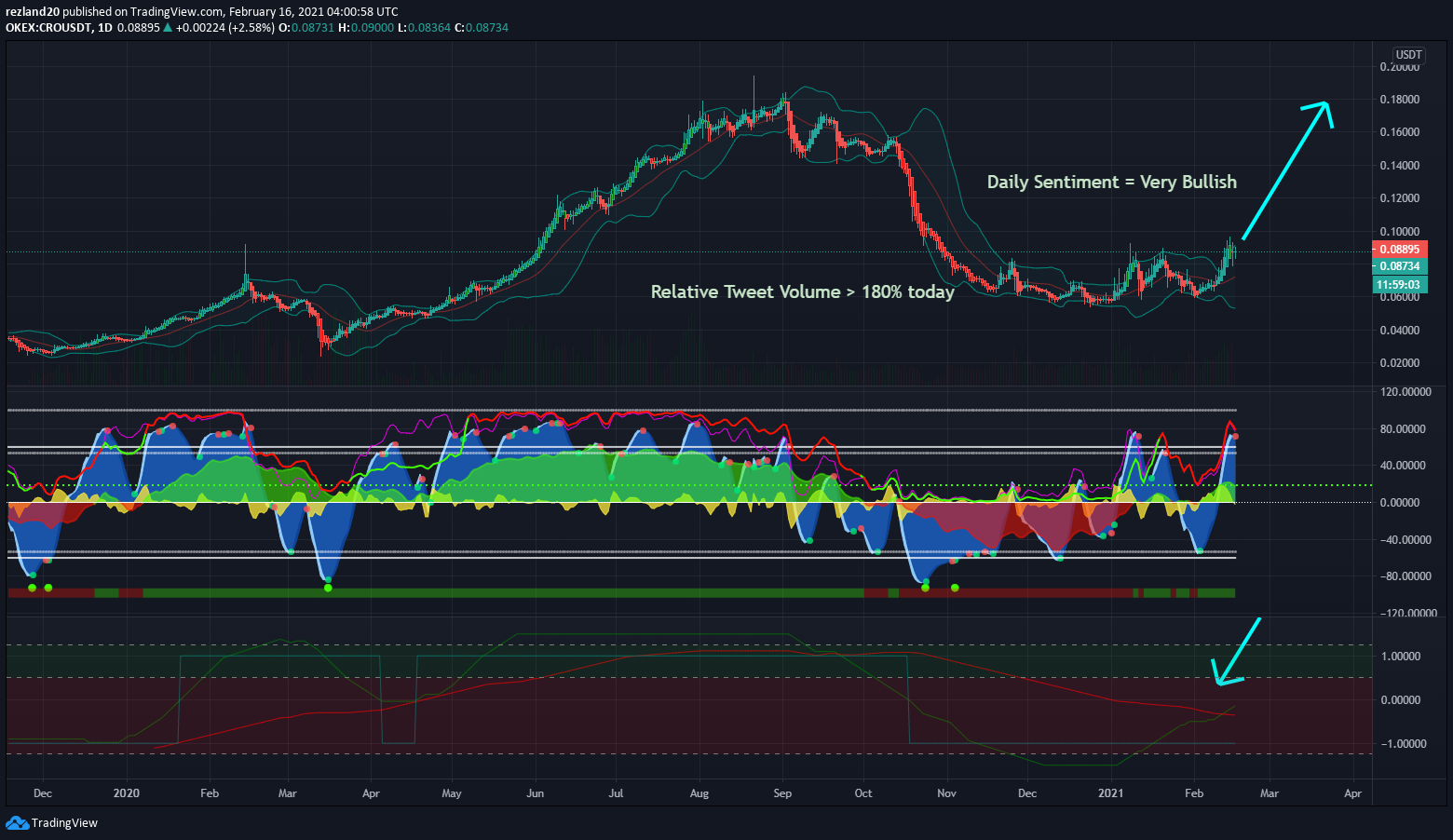Click the close value C:0.08734
The width and height of the screenshot is (1453, 840).
[482, 28]
